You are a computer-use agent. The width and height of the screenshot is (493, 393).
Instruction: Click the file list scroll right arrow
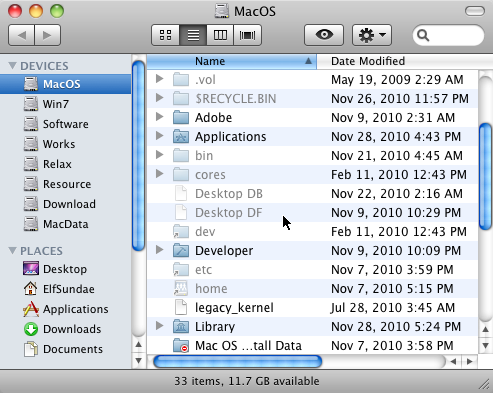[x=470, y=361]
